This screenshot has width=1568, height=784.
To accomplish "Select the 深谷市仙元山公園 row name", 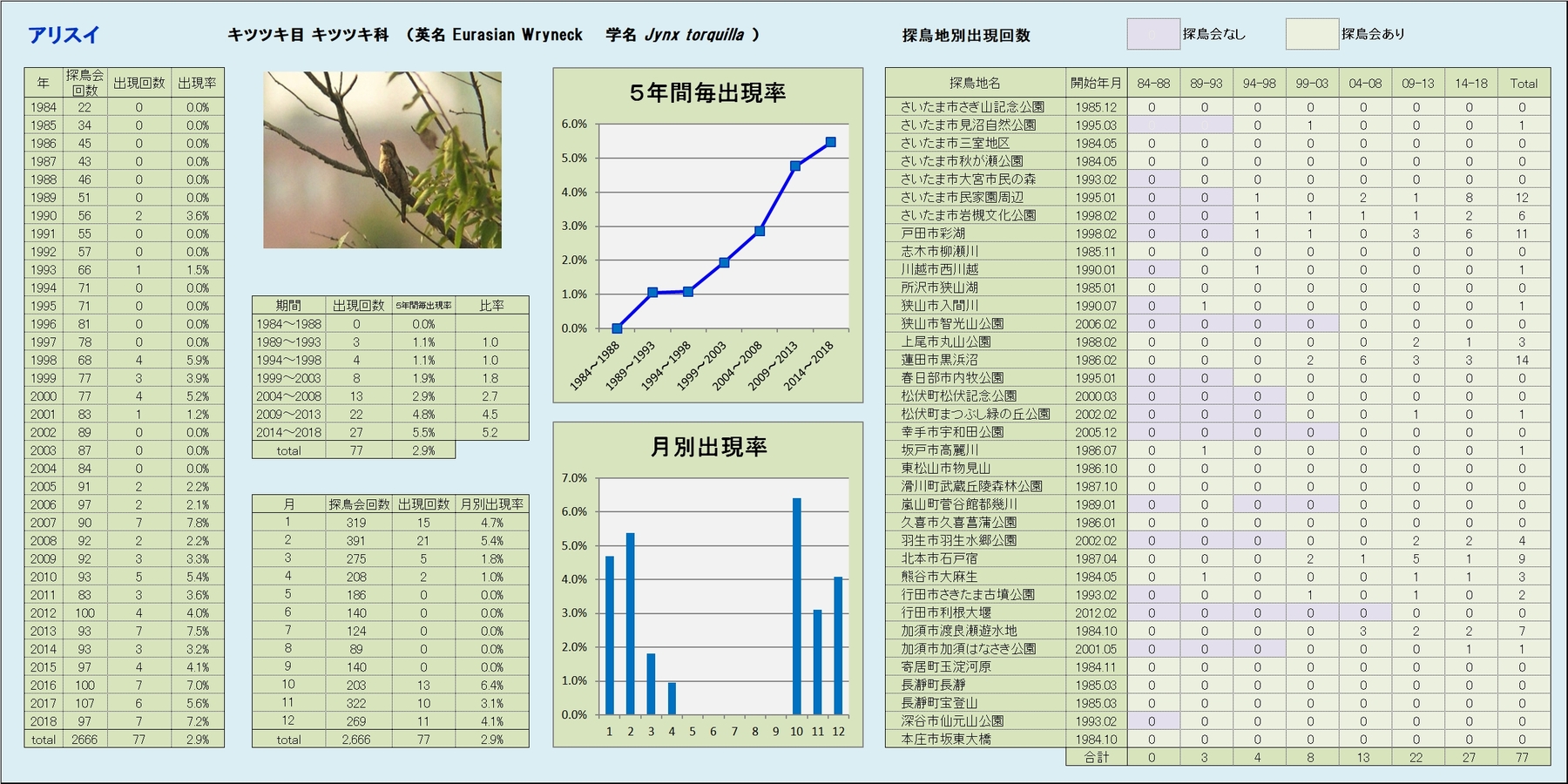I will 952,720.
